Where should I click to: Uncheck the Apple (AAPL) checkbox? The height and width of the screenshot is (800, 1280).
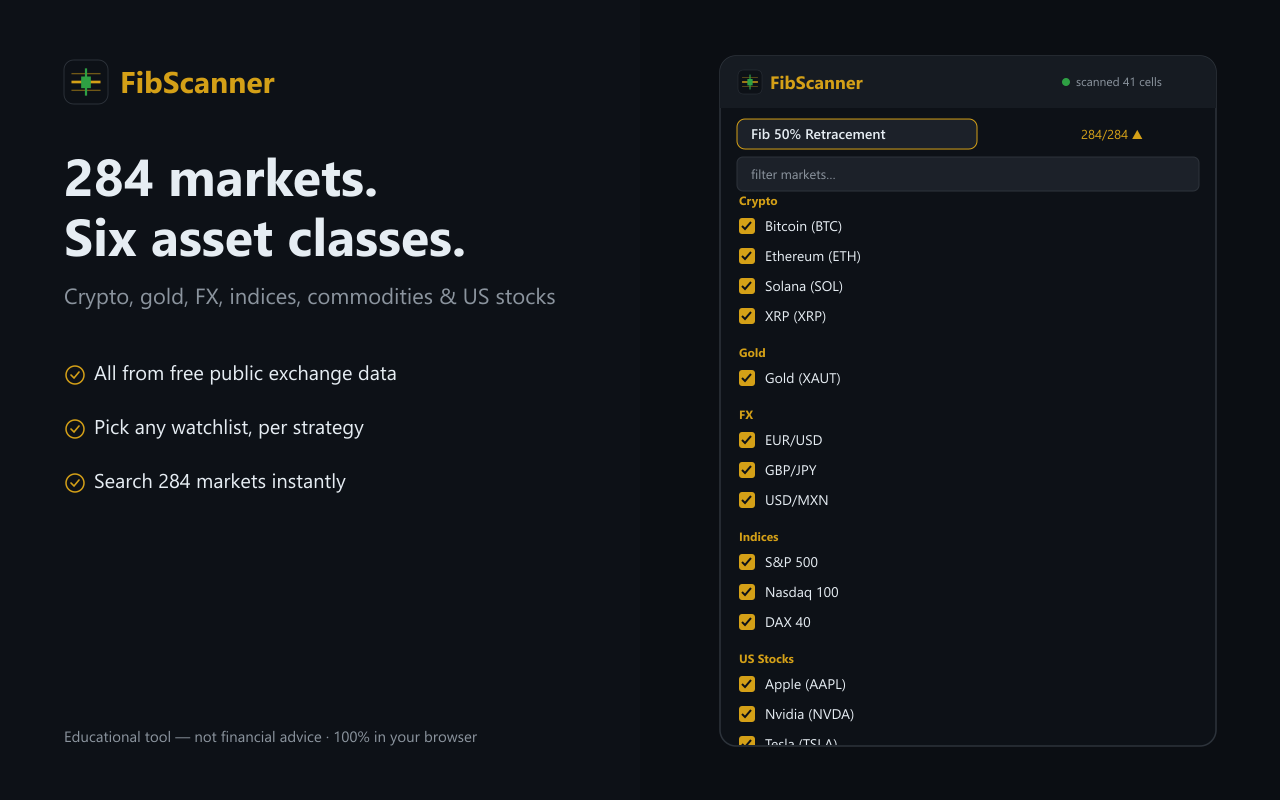click(747, 684)
